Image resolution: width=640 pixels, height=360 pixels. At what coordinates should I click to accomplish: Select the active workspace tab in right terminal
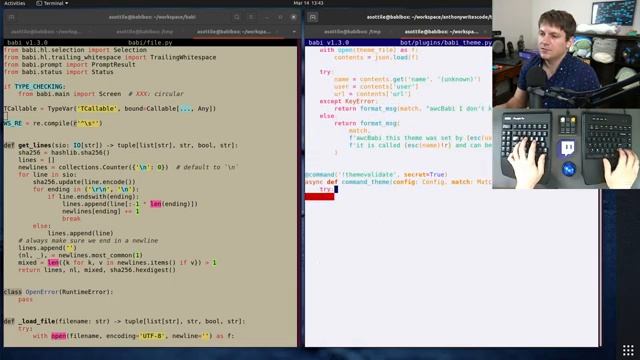(x=442, y=31)
